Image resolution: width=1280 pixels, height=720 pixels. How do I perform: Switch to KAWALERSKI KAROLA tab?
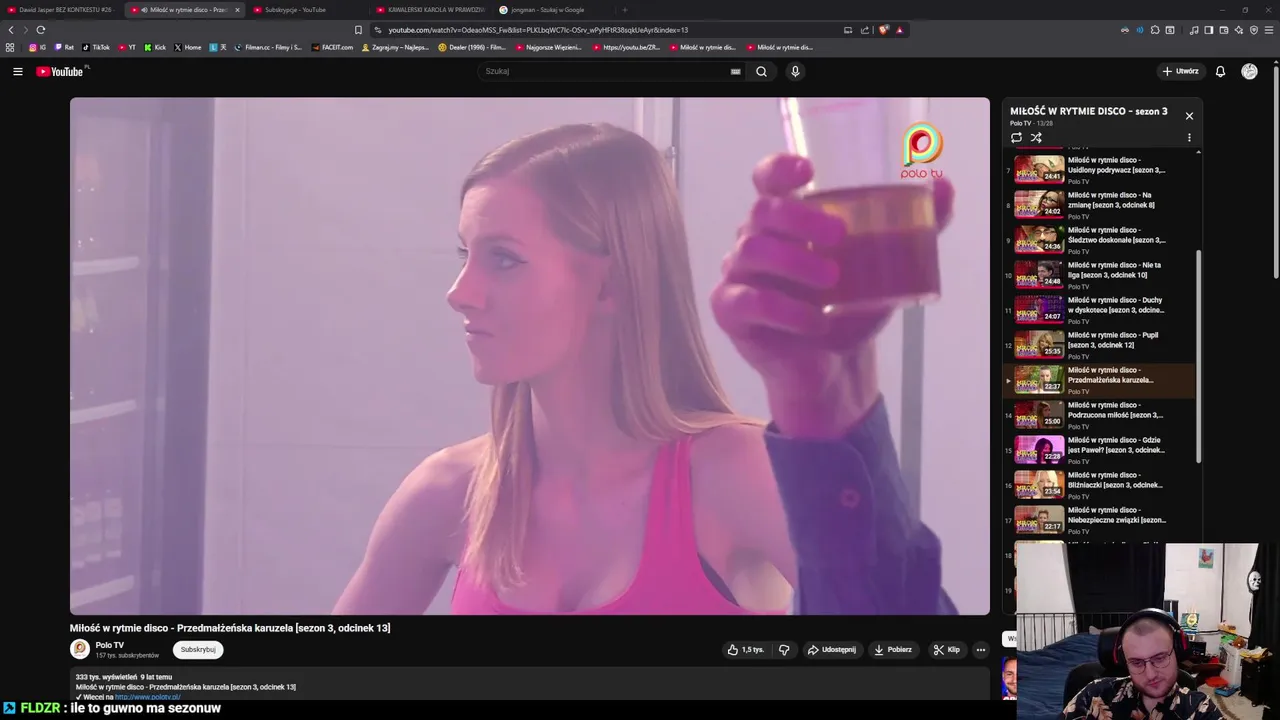430,10
